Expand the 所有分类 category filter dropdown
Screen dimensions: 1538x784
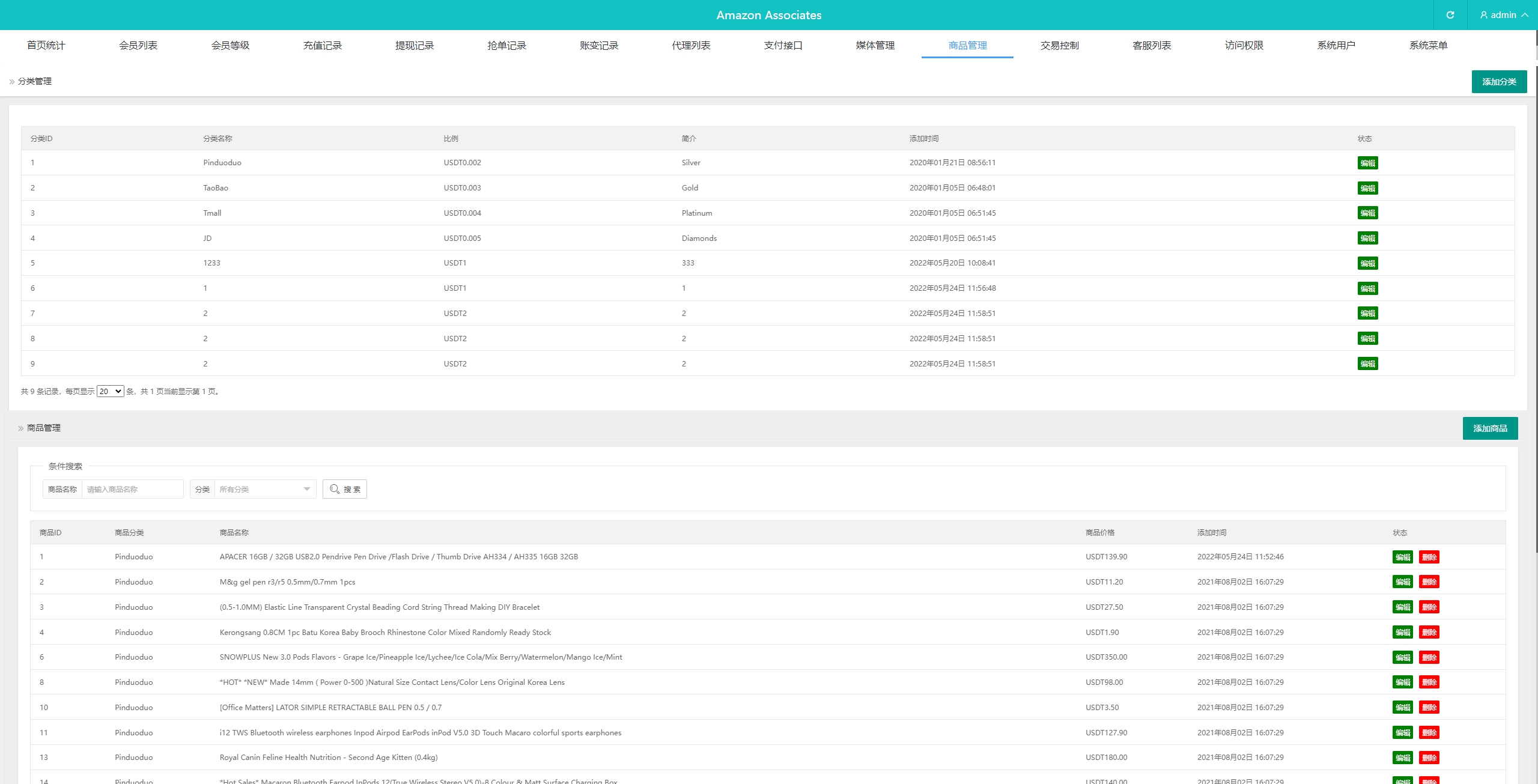tap(264, 489)
